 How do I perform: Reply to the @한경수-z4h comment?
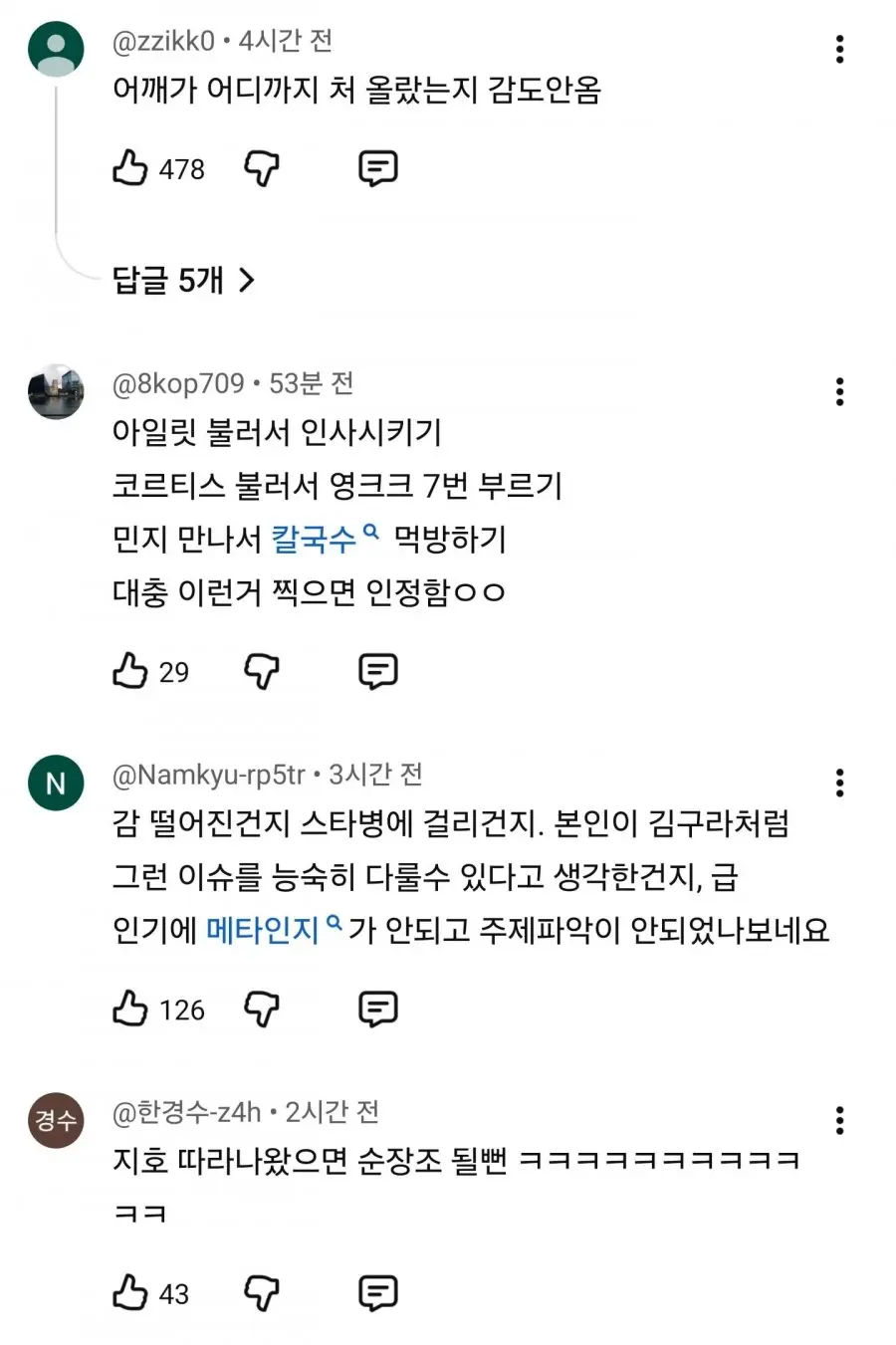377,1293
